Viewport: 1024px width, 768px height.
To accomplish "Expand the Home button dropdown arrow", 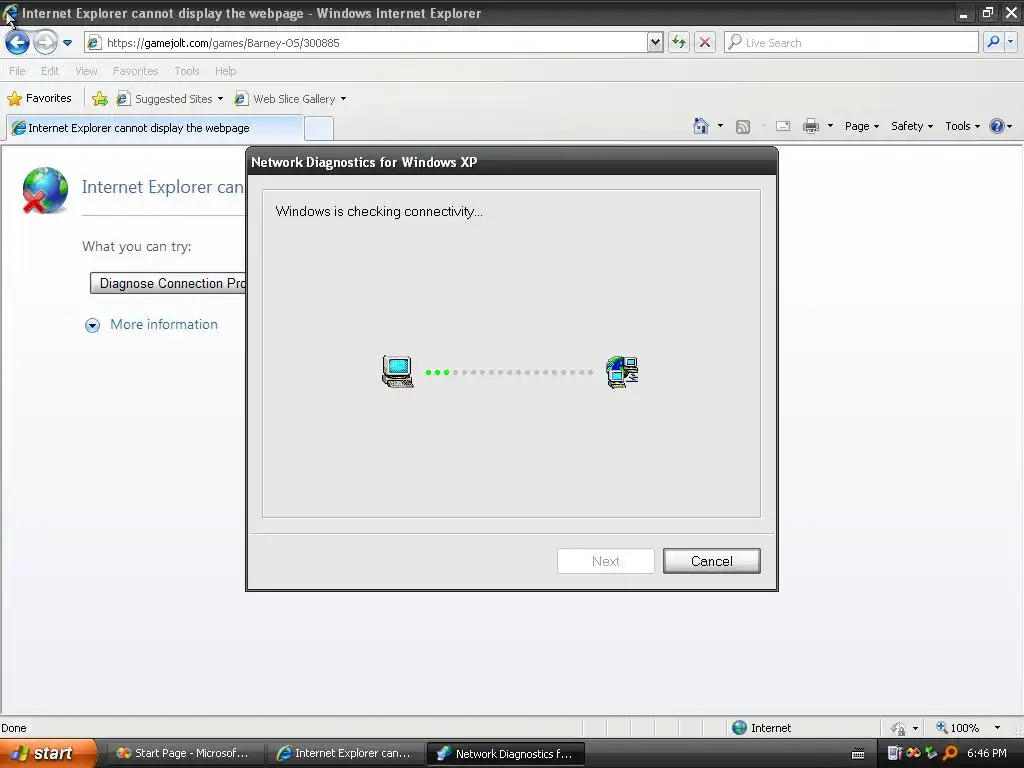I will click(x=720, y=126).
